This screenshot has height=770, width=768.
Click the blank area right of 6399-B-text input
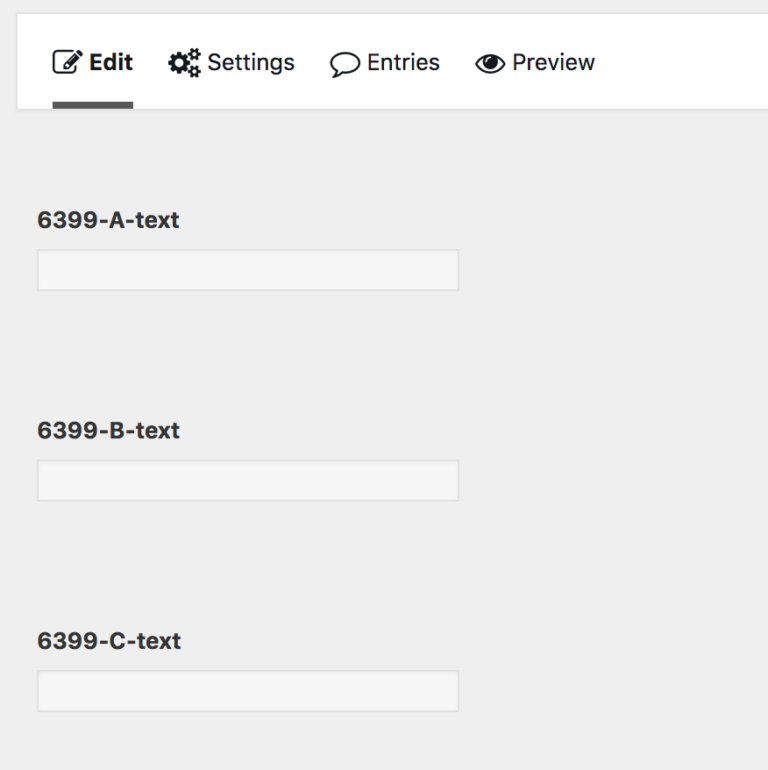click(x=610, y=481)
